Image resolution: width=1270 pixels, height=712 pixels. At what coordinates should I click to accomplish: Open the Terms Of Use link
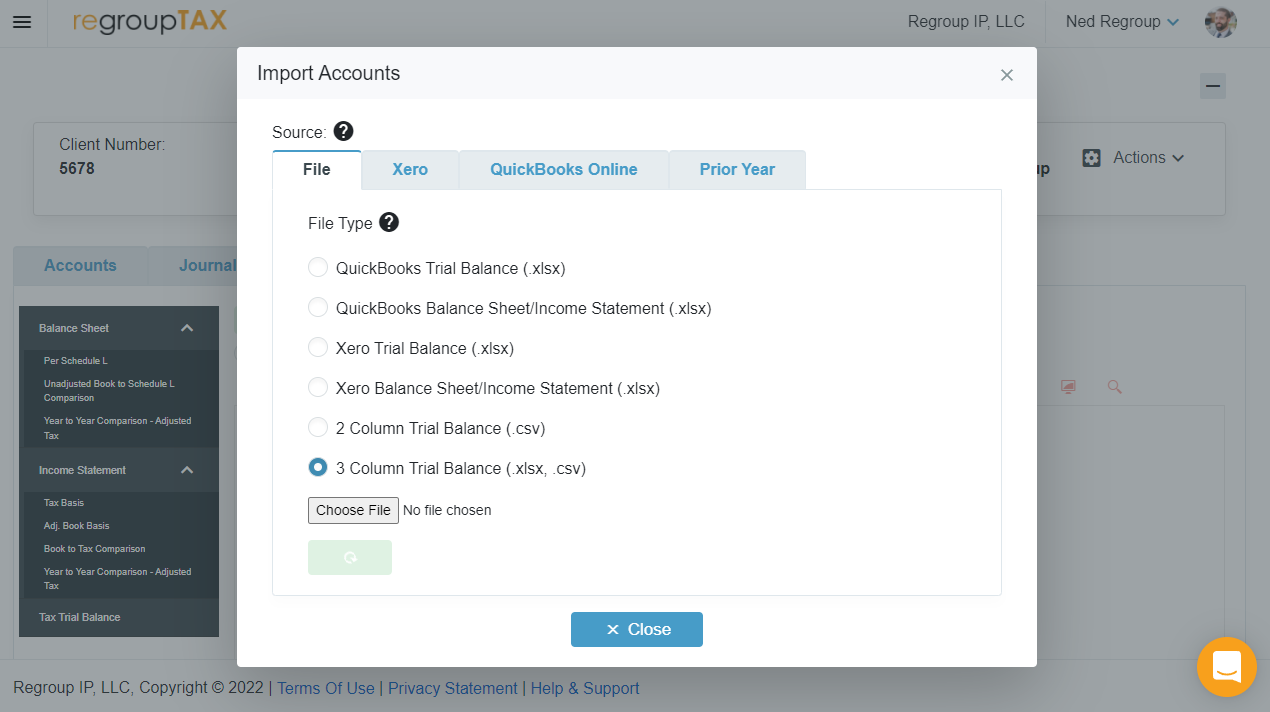tap(326, 688)
